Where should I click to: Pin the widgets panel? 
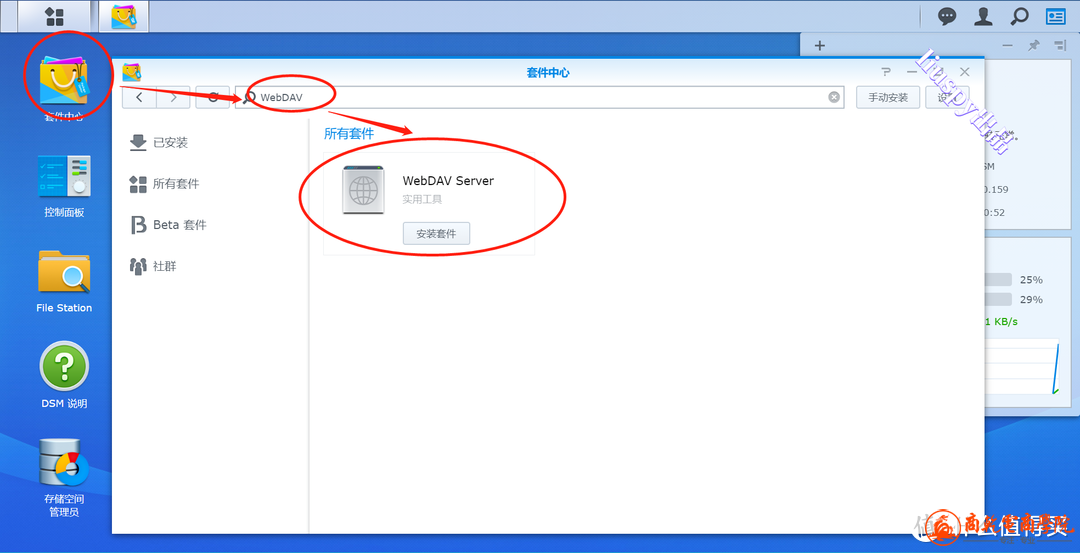click(1033, 45)
